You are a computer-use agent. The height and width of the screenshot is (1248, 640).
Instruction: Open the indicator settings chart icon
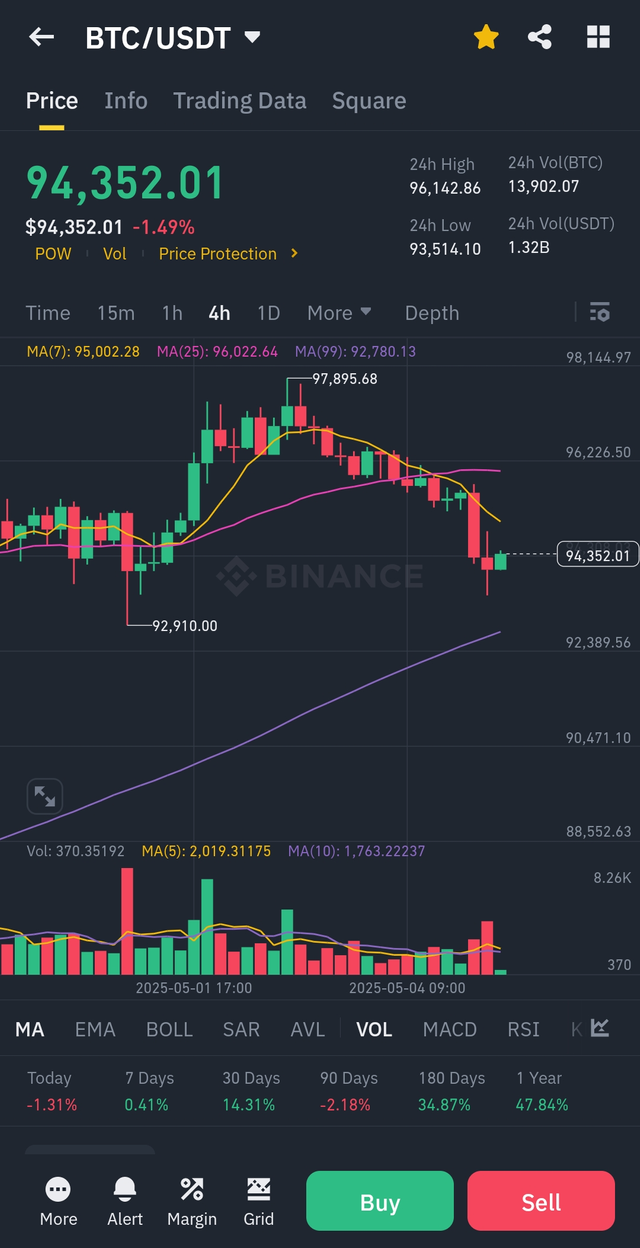(x=600, y=1028)
